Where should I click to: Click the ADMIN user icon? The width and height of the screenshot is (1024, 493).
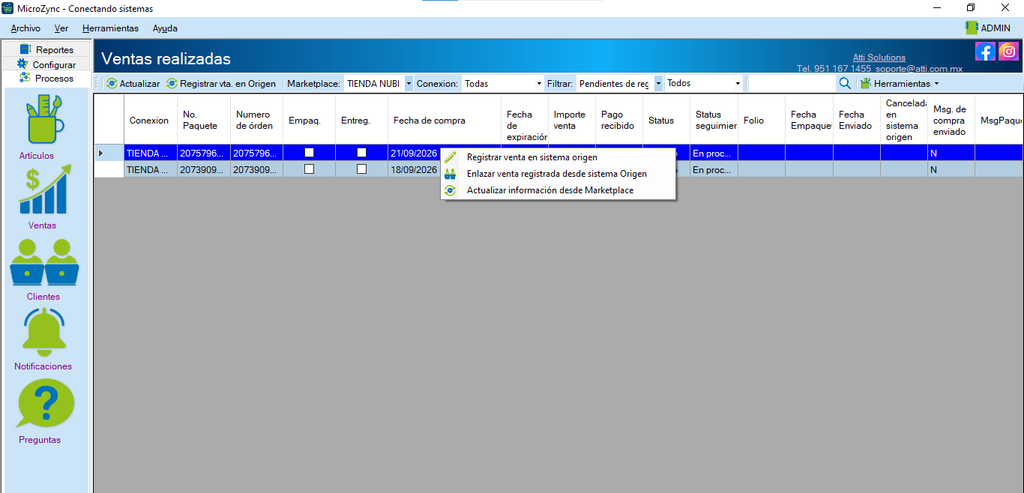tap(971, 28)
